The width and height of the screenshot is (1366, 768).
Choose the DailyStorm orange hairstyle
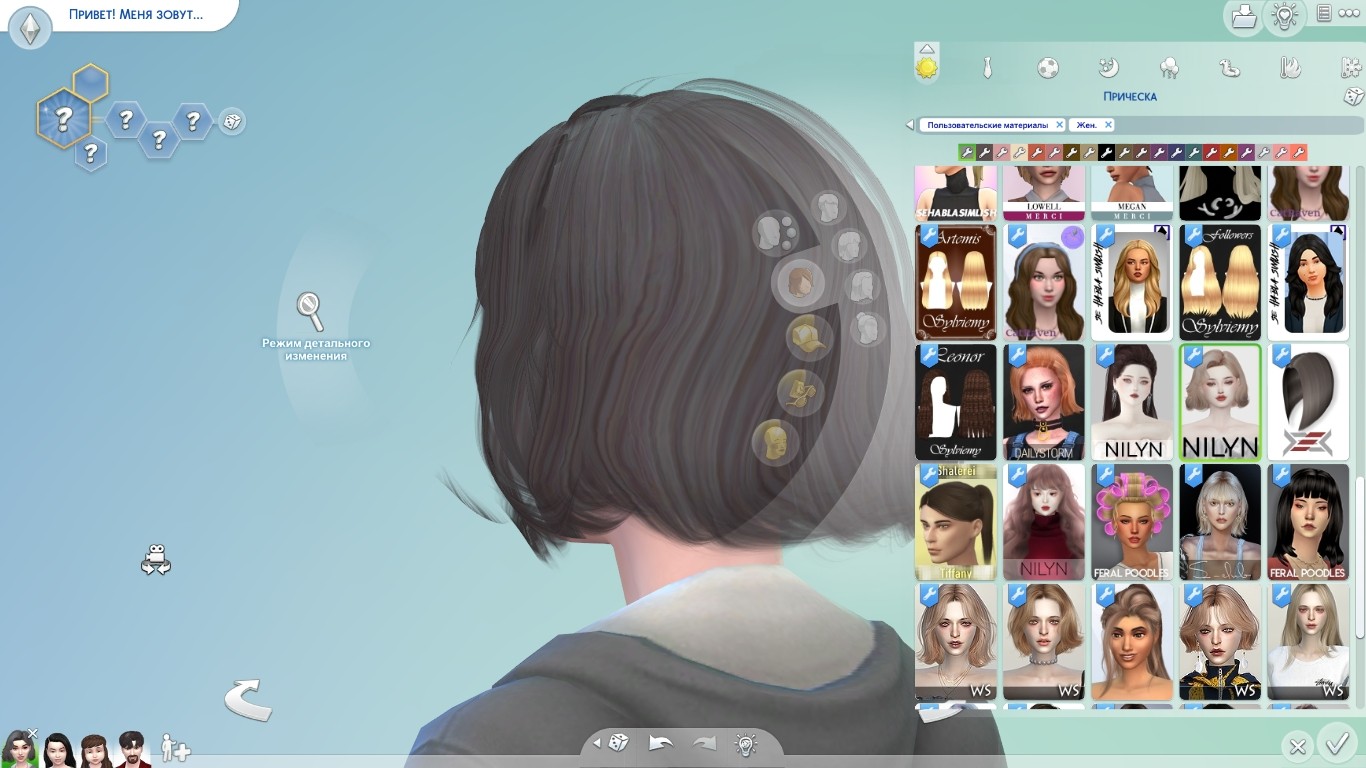tap(1044, 402)
